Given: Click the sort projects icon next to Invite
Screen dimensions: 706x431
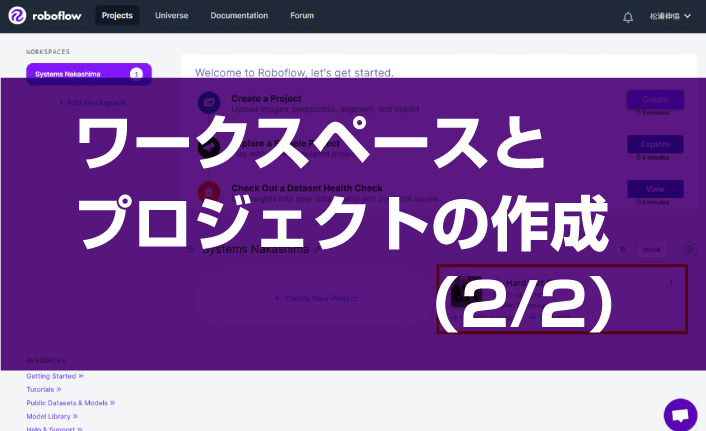Looking at the screenshot, I should point(623,249).
